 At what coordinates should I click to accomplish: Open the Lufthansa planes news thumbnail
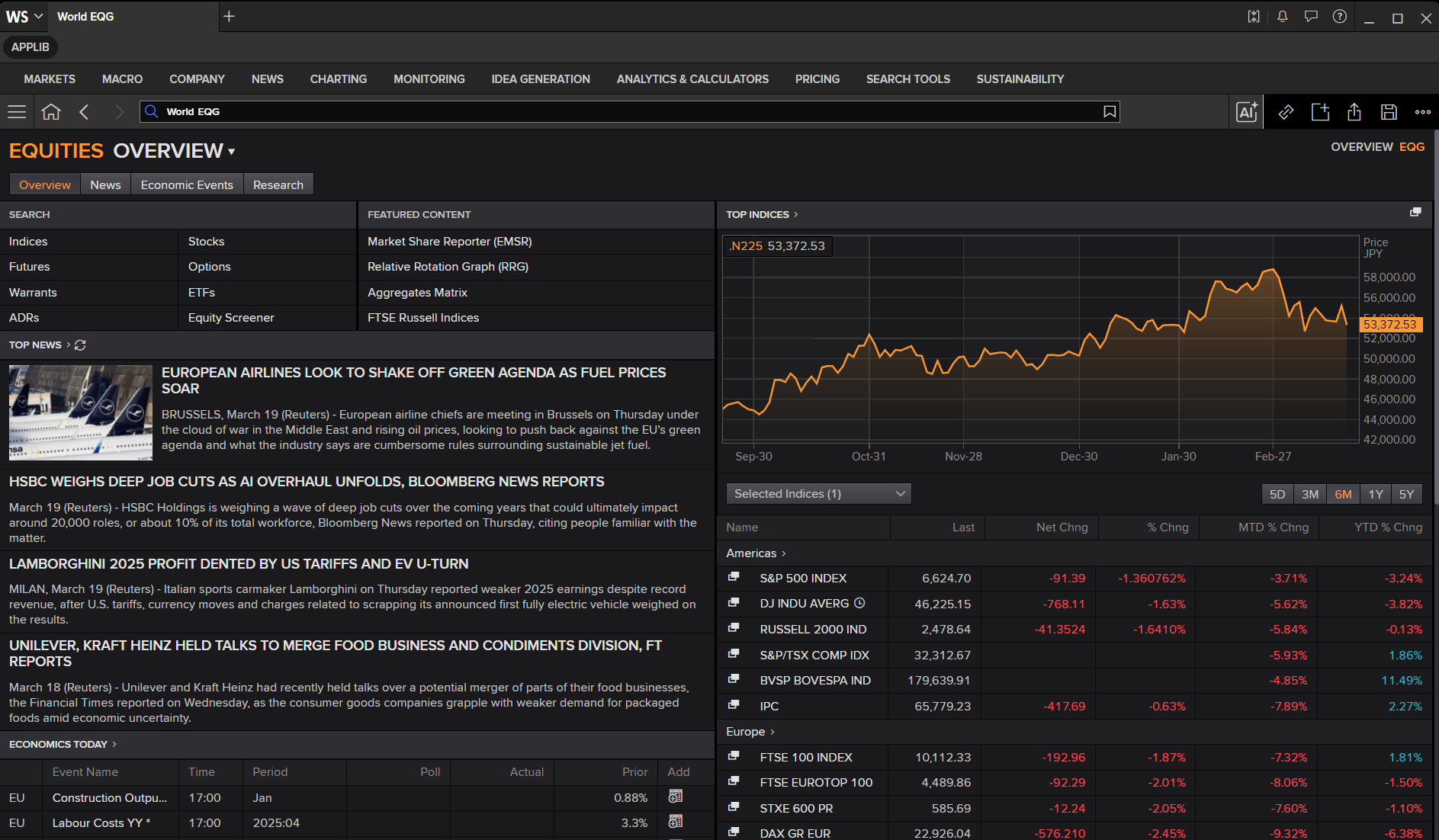coord(81,412)
